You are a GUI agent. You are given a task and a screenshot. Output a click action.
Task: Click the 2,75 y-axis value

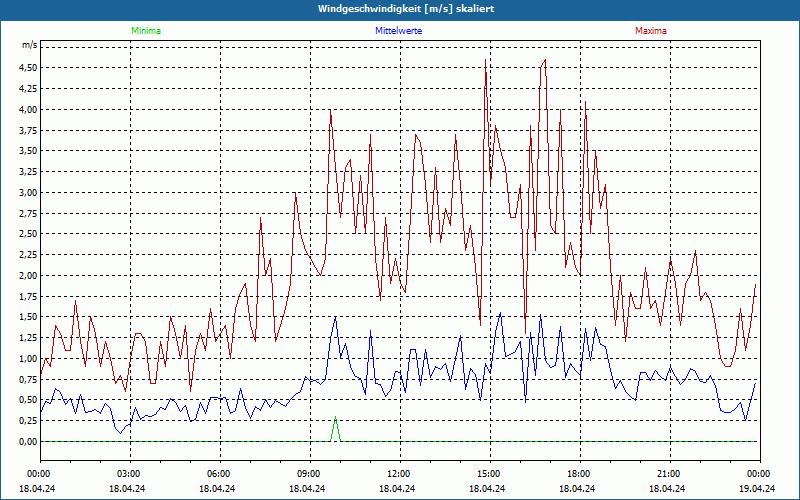(28, 214)
